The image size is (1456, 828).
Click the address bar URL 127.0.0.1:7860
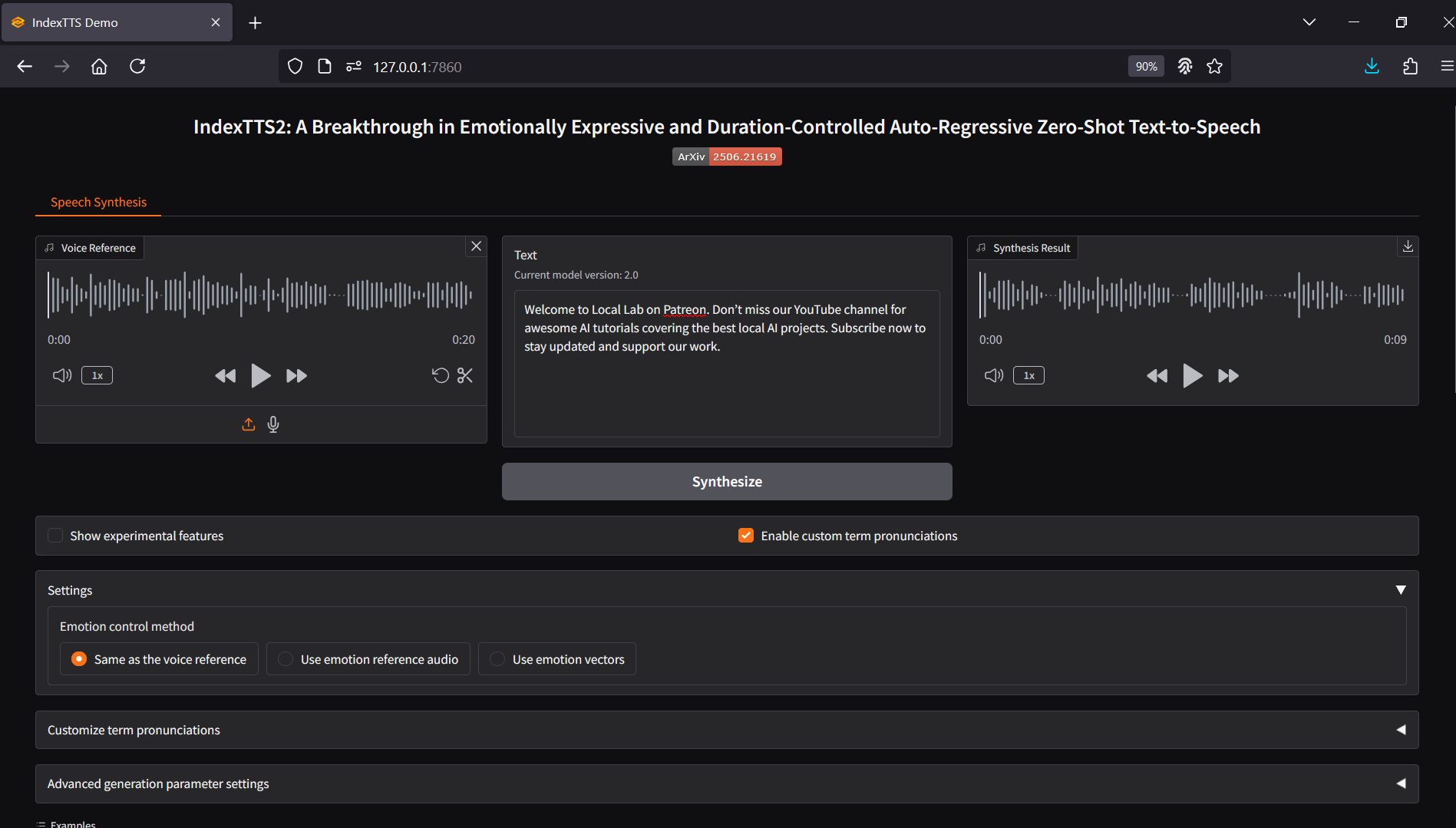pos(418,67)
